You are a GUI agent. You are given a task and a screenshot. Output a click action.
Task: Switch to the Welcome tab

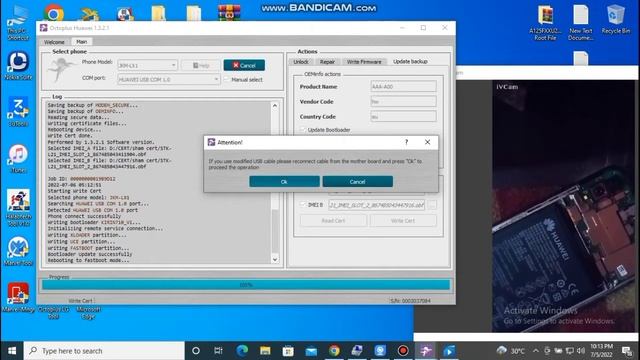[54, 42]
